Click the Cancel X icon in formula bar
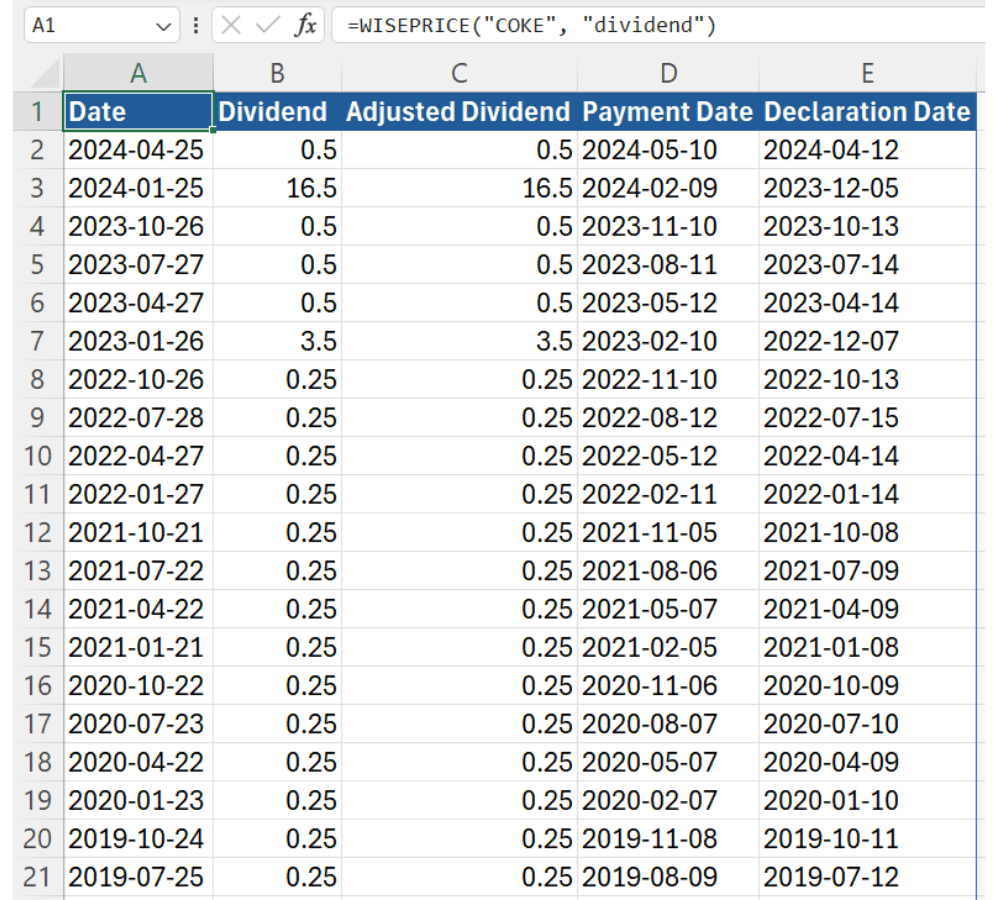The height and width of the screenshot is (900, 994). point(232,26)
